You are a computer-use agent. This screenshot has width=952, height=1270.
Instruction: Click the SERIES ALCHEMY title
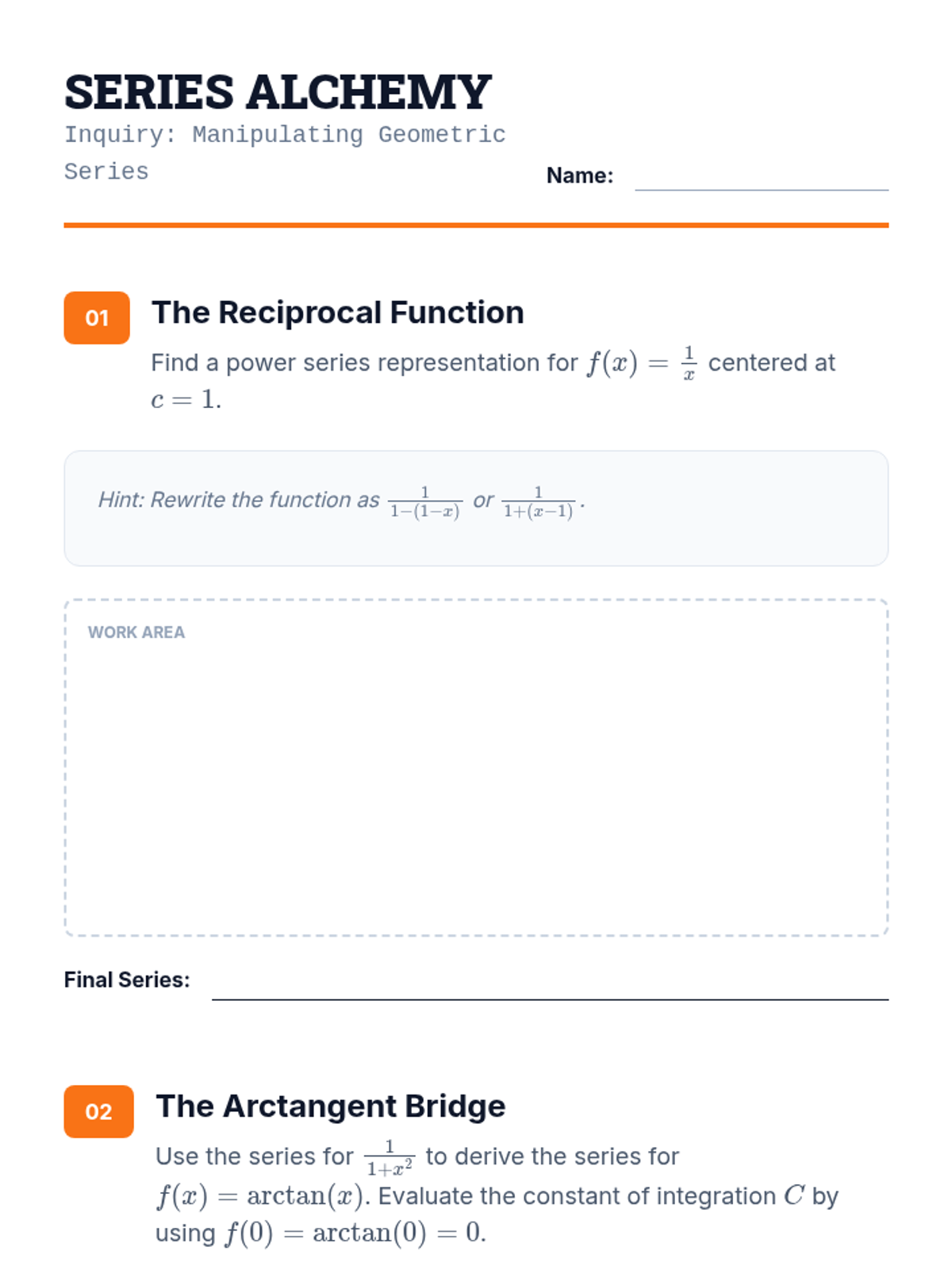[278, 92]
